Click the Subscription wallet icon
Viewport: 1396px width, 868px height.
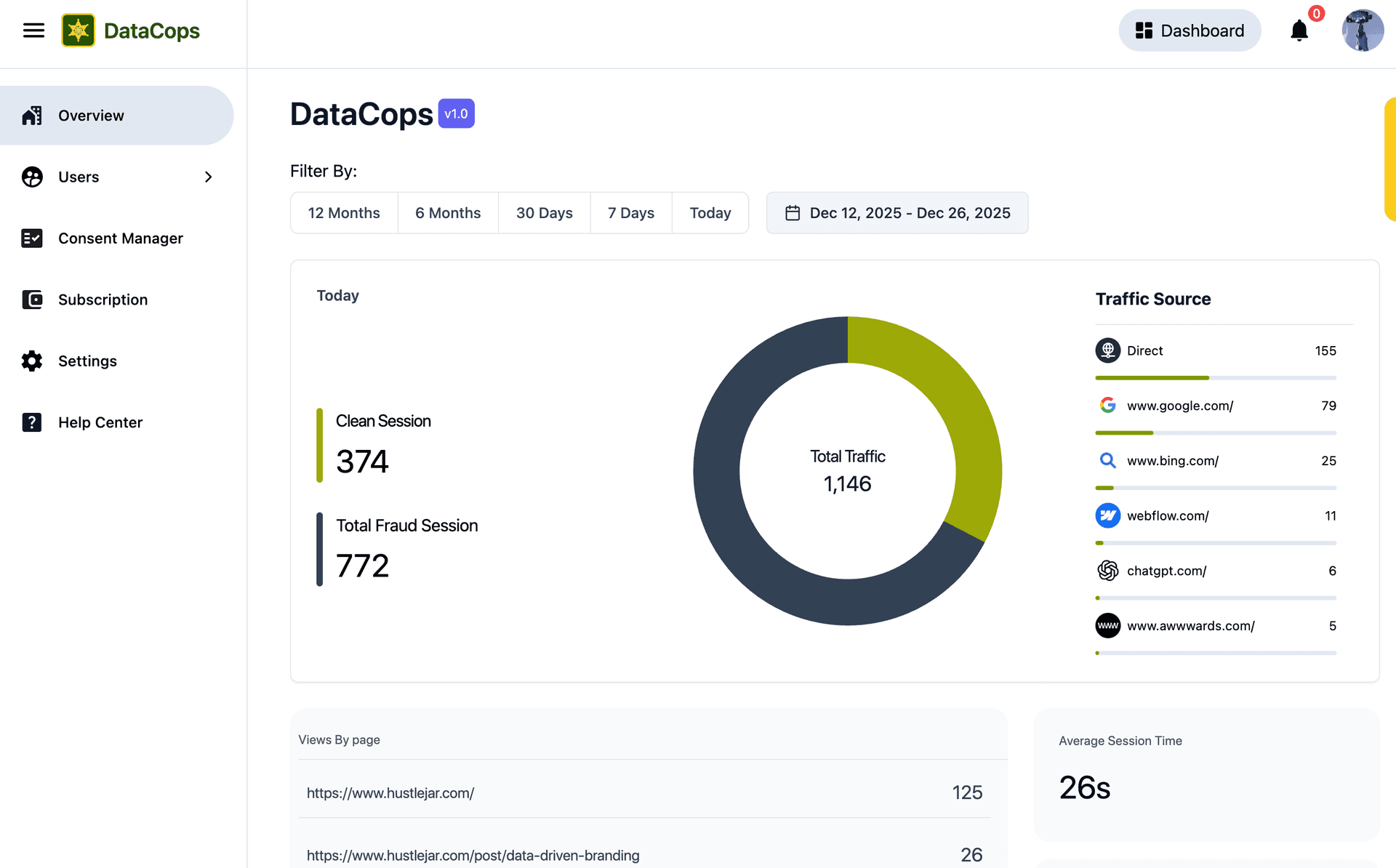point(32,300)
